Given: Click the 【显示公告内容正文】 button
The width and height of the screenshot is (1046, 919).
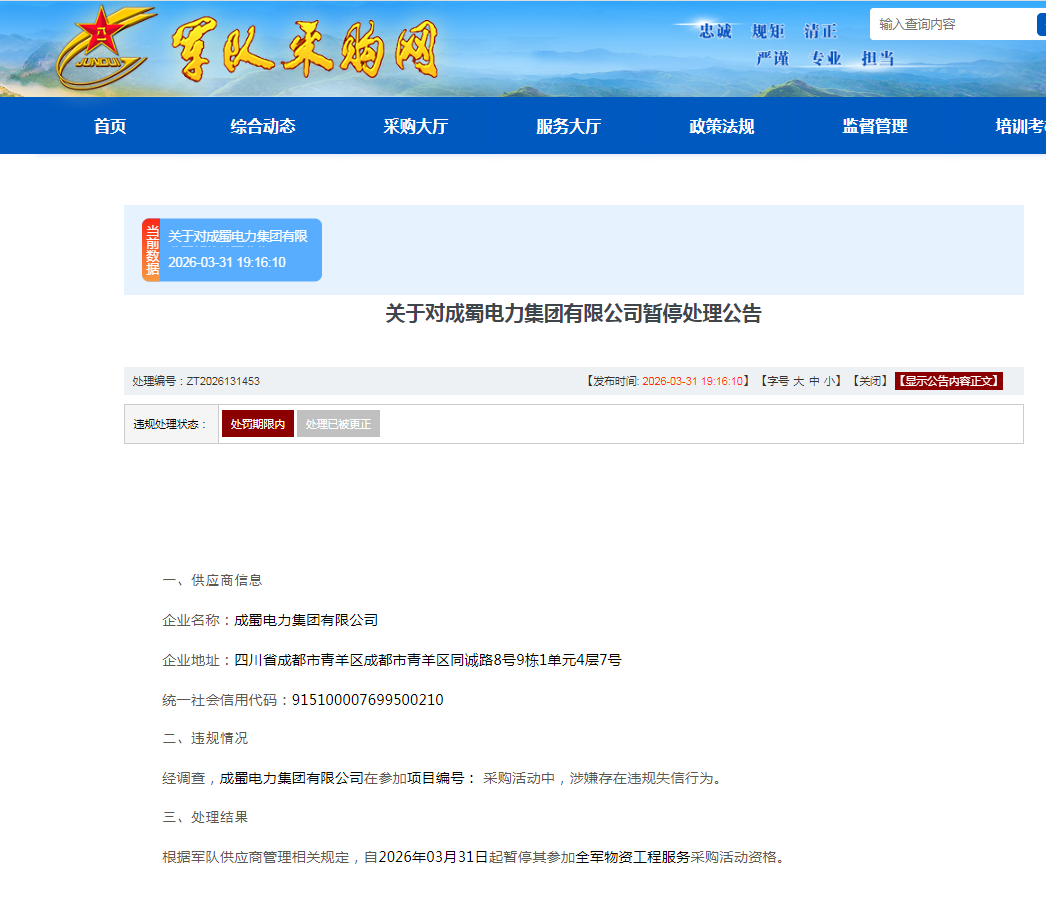Looking at the screenshot, I should pyautogui.click(x=947, y=380).
